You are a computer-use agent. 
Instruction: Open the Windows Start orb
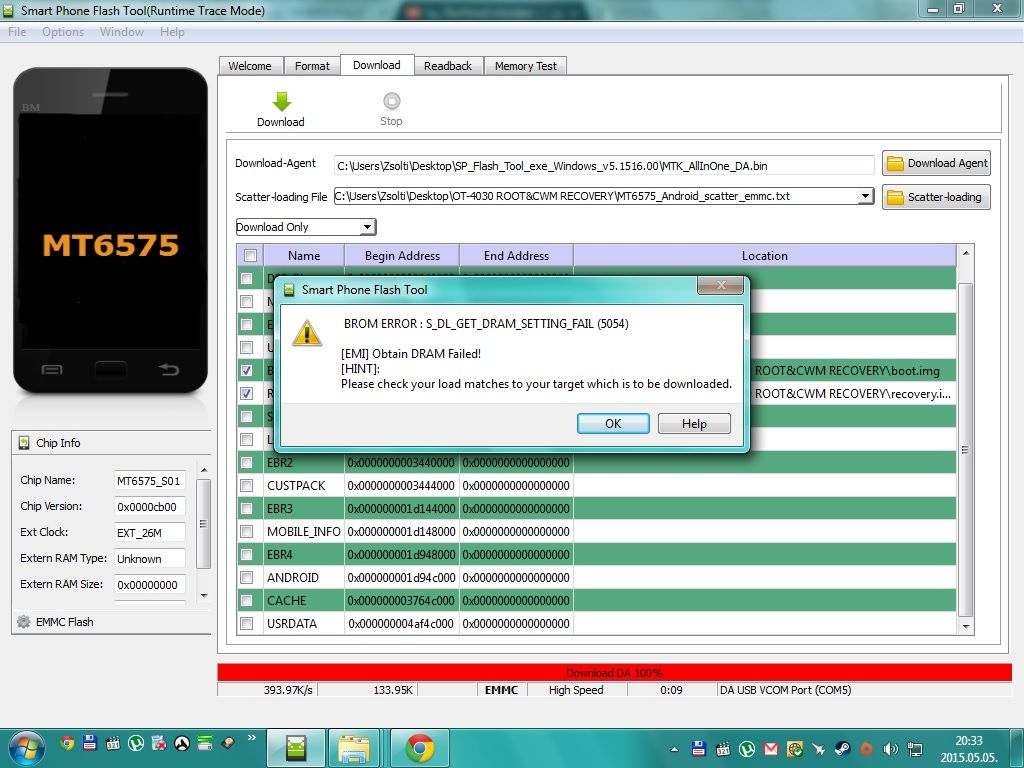point(26,748)
